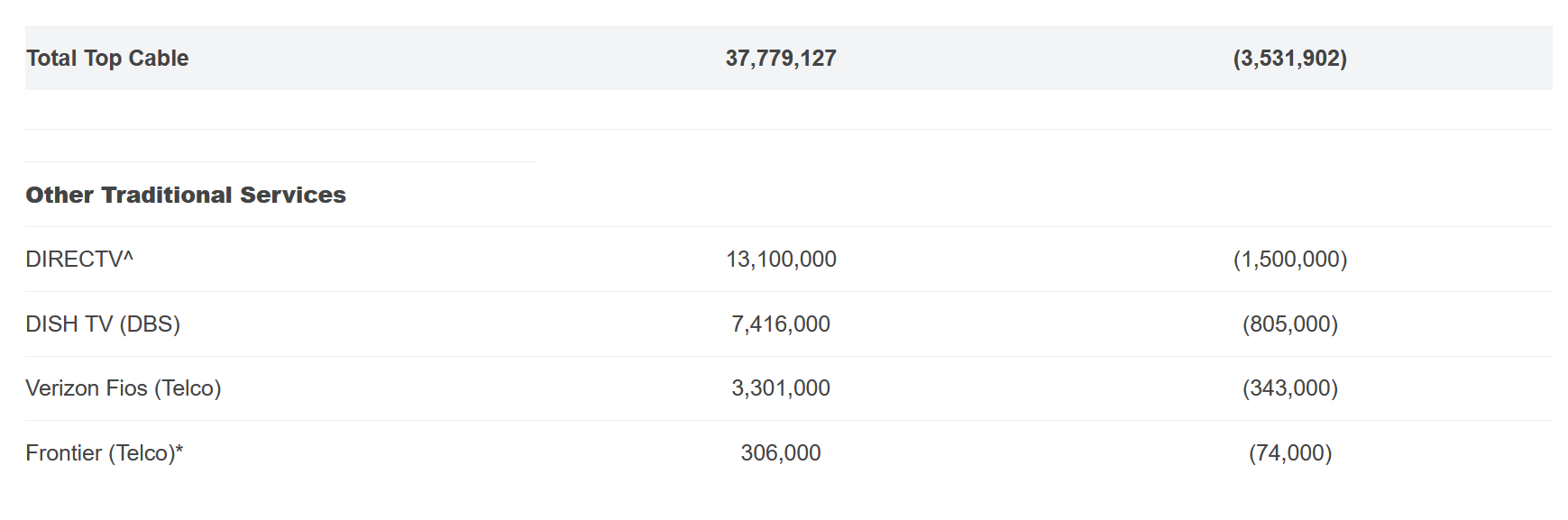Select the (1,500,000) DIRECTV loss figure
The height and width of the screenshot is (520, 1568).
point(1289,260)
